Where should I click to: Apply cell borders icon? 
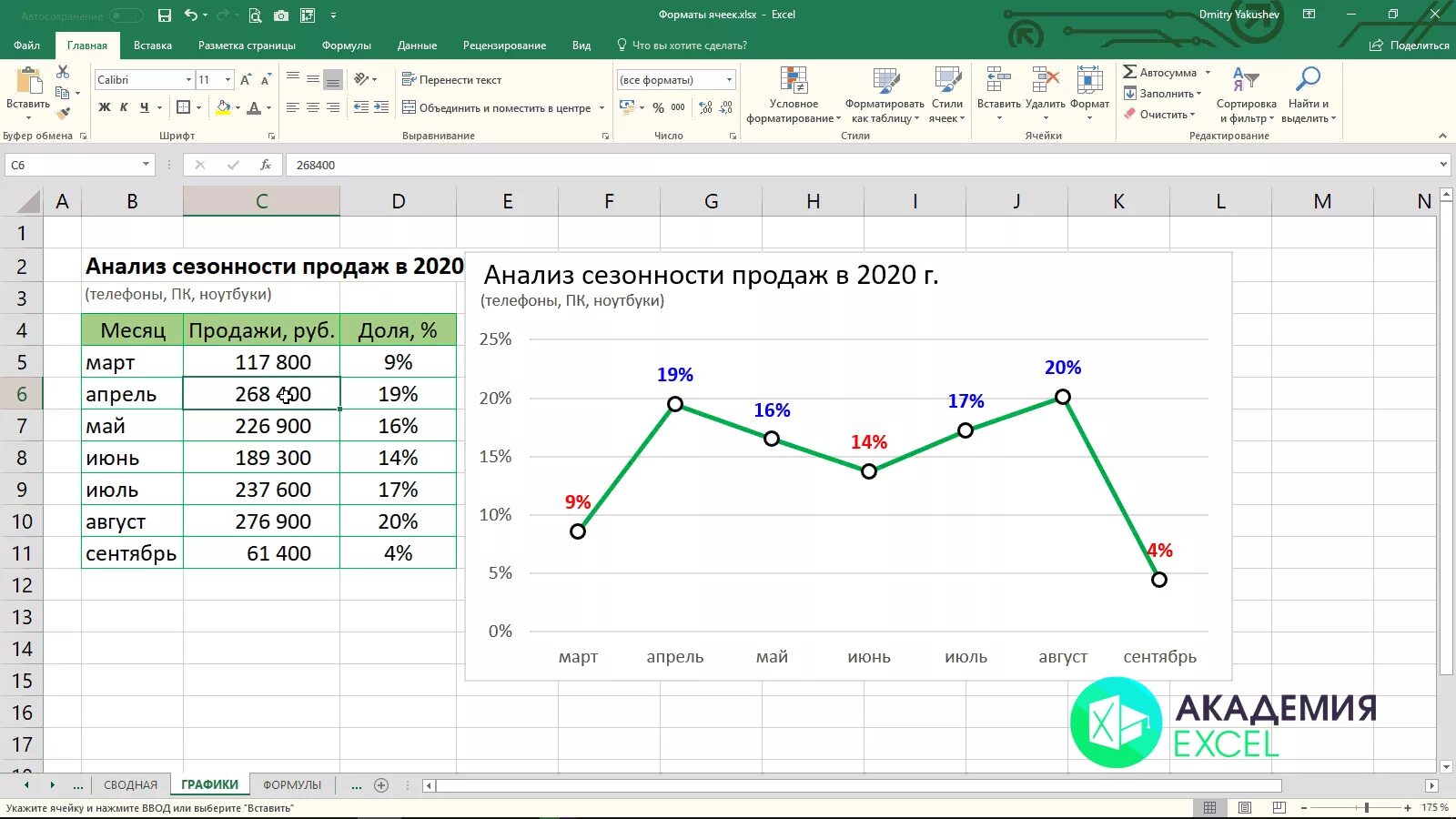coord(183,107)
